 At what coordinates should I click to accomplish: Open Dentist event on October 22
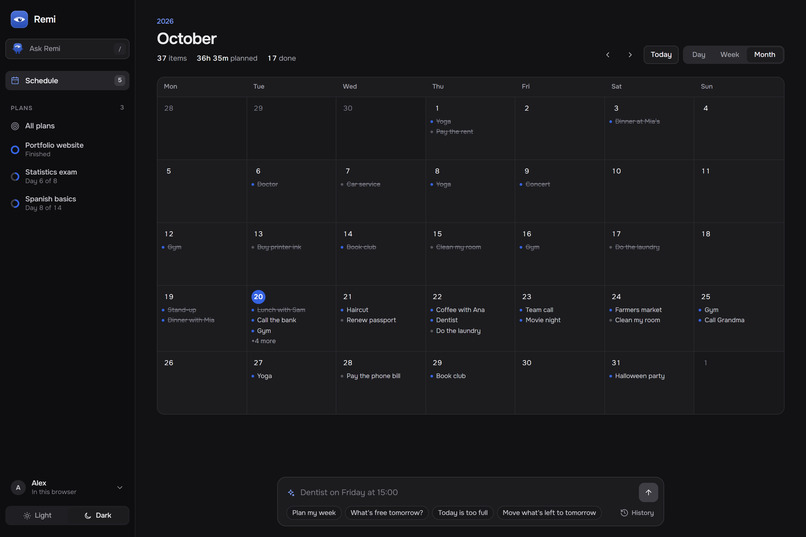[x=447, y=320]
